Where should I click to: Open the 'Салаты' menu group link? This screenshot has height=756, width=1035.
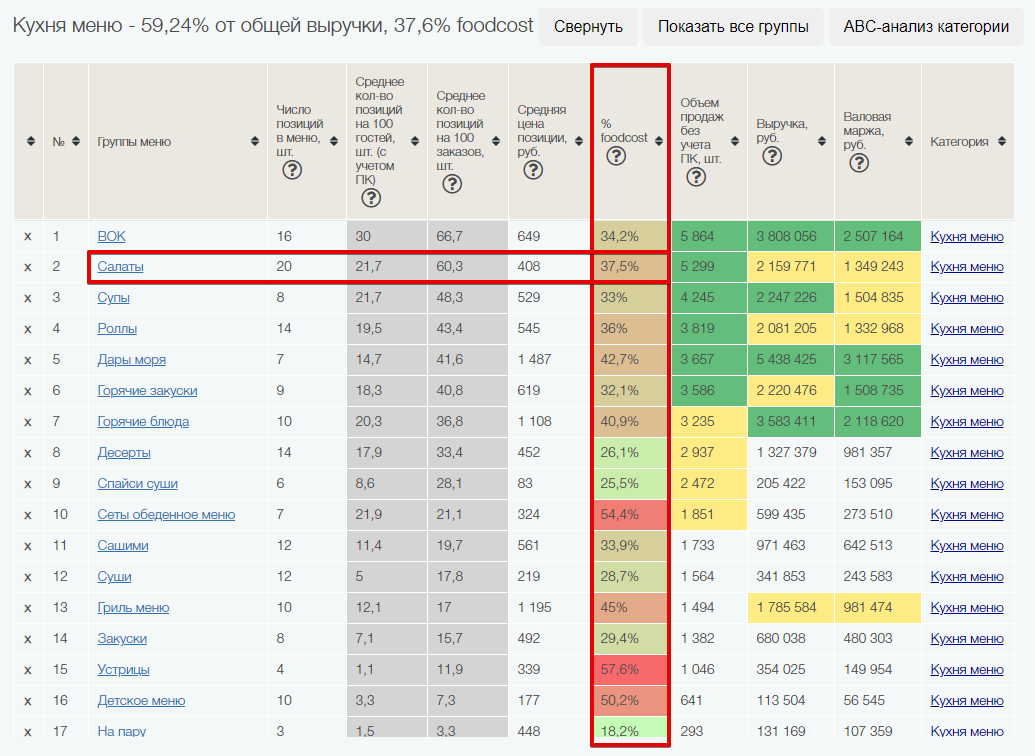tap(120, 267)
